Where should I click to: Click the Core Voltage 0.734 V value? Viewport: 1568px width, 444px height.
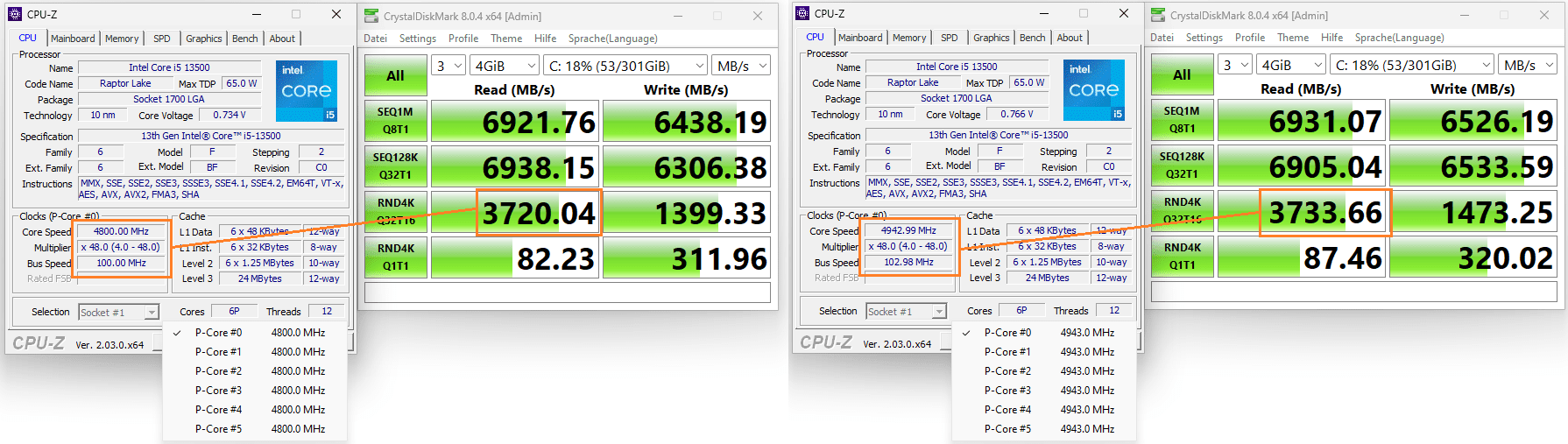point(230,115)
